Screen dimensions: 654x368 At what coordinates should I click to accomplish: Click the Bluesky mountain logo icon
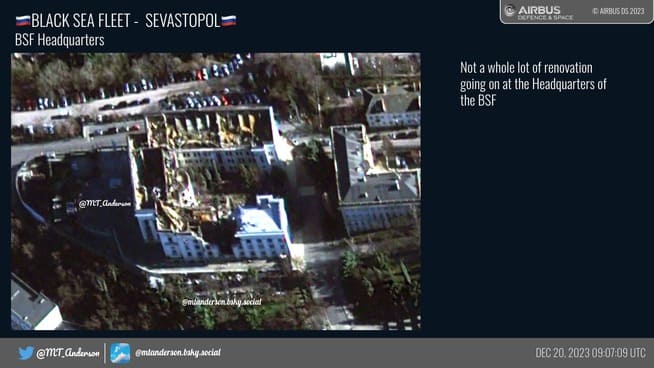tap(120, 353)
